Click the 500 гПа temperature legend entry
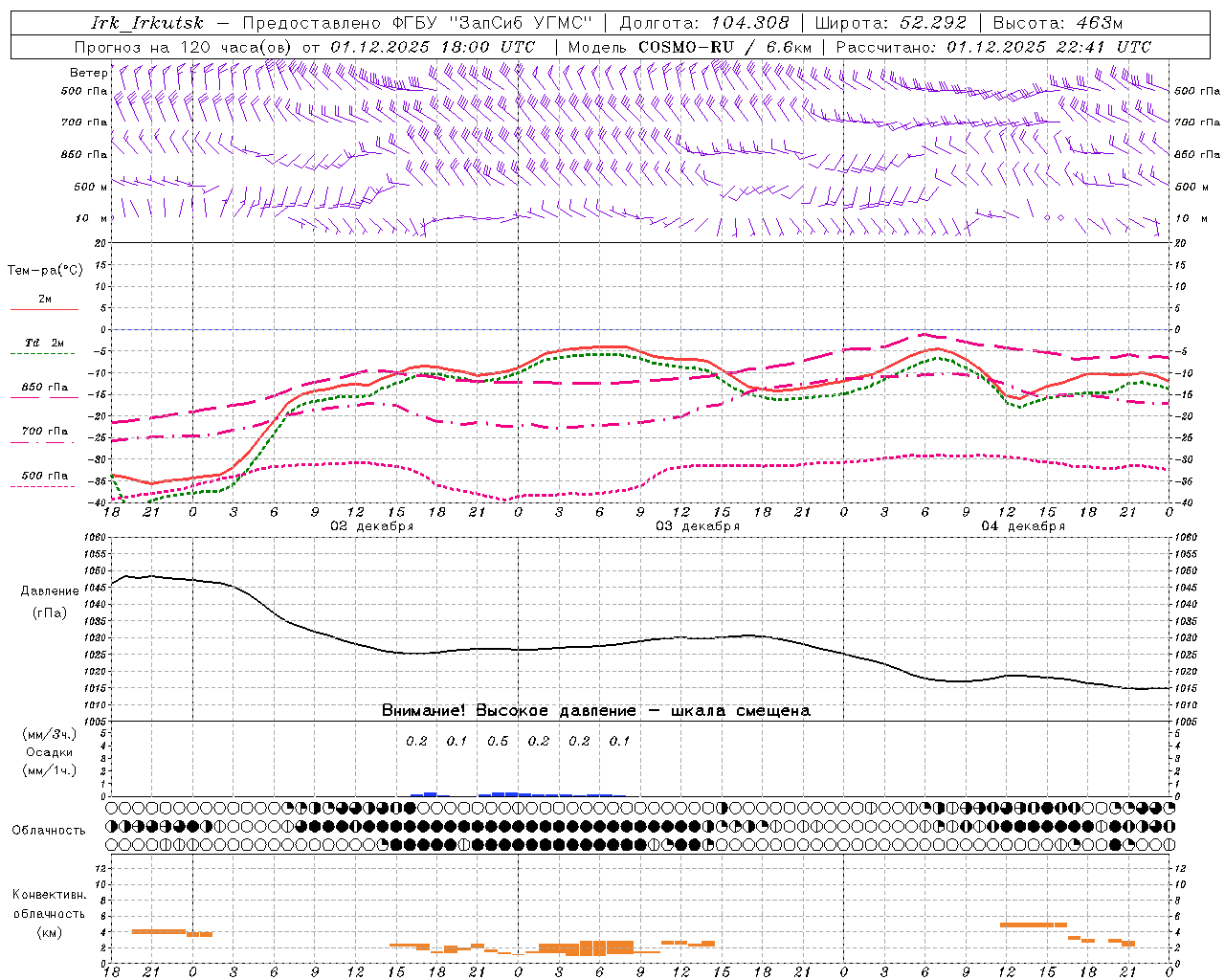The image size is (1225, 980). click(44, 479)
